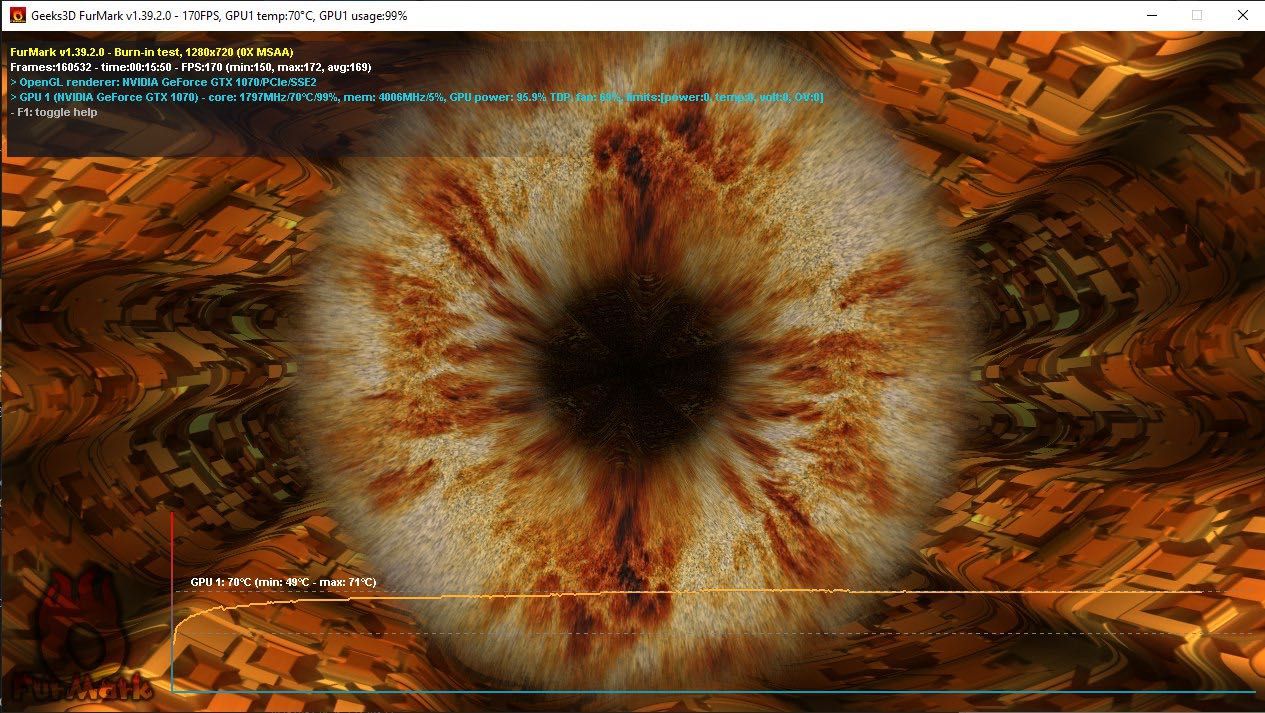
Task: Click the 'F1: toggle help' hint
Action: point(53,112)
